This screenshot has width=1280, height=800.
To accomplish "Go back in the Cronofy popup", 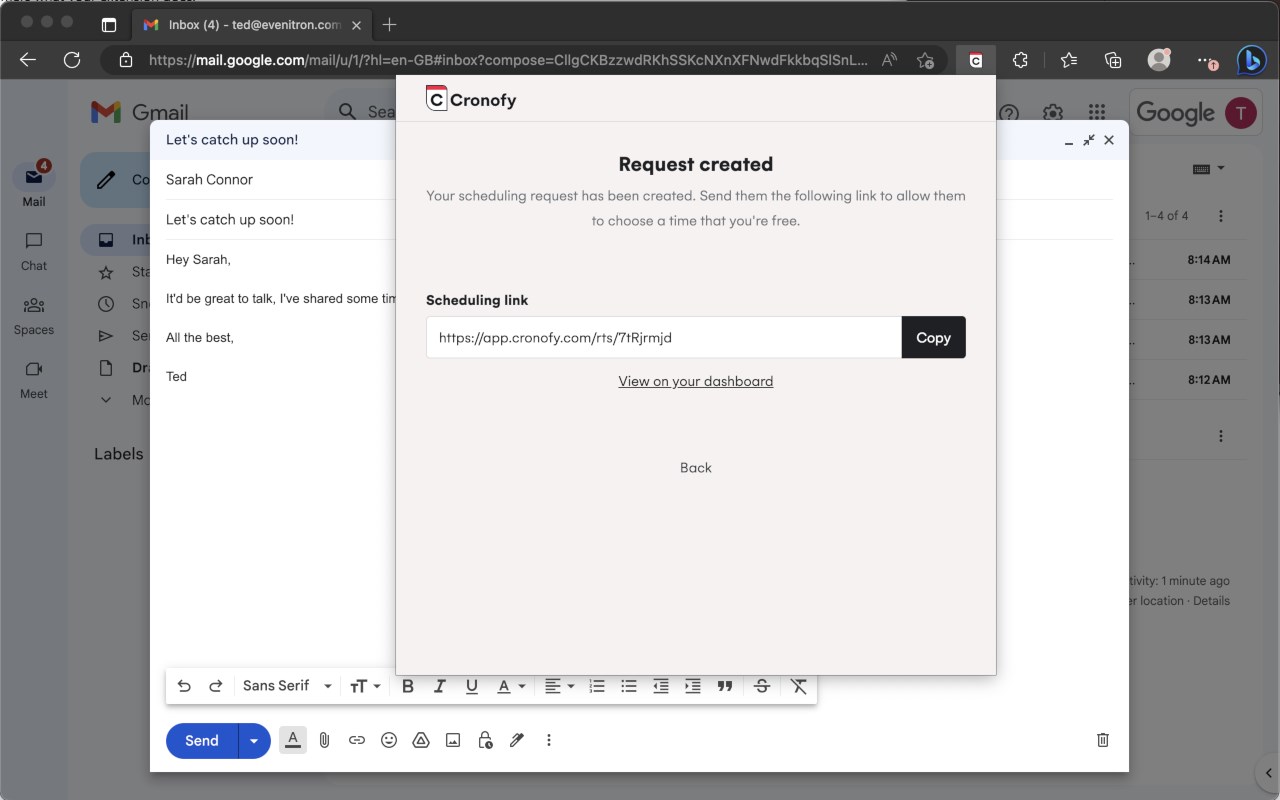I will point(696,467).
